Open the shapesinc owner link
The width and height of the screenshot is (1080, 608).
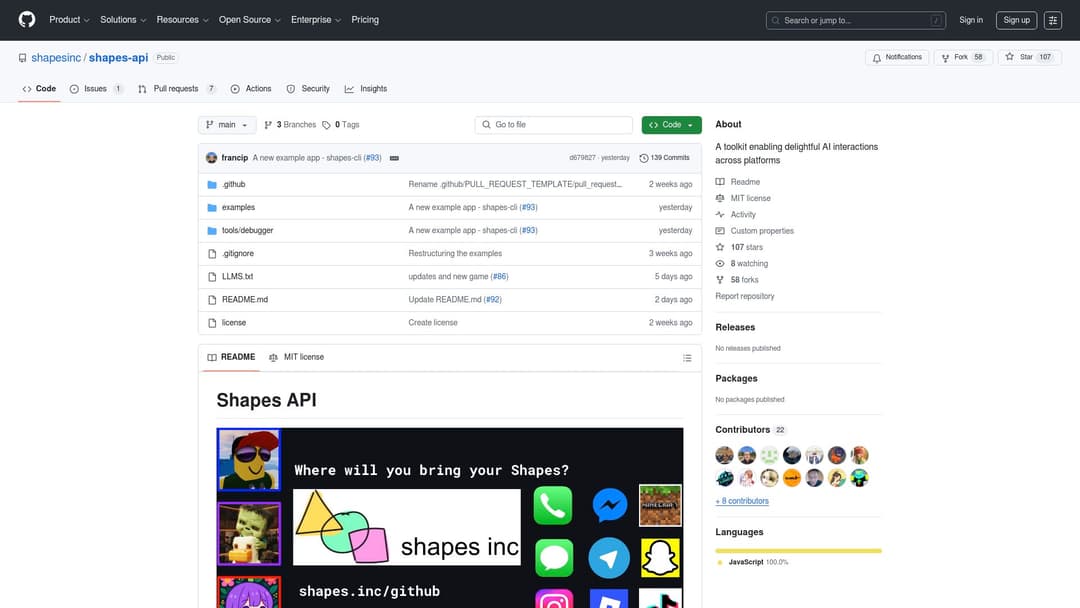56,58
